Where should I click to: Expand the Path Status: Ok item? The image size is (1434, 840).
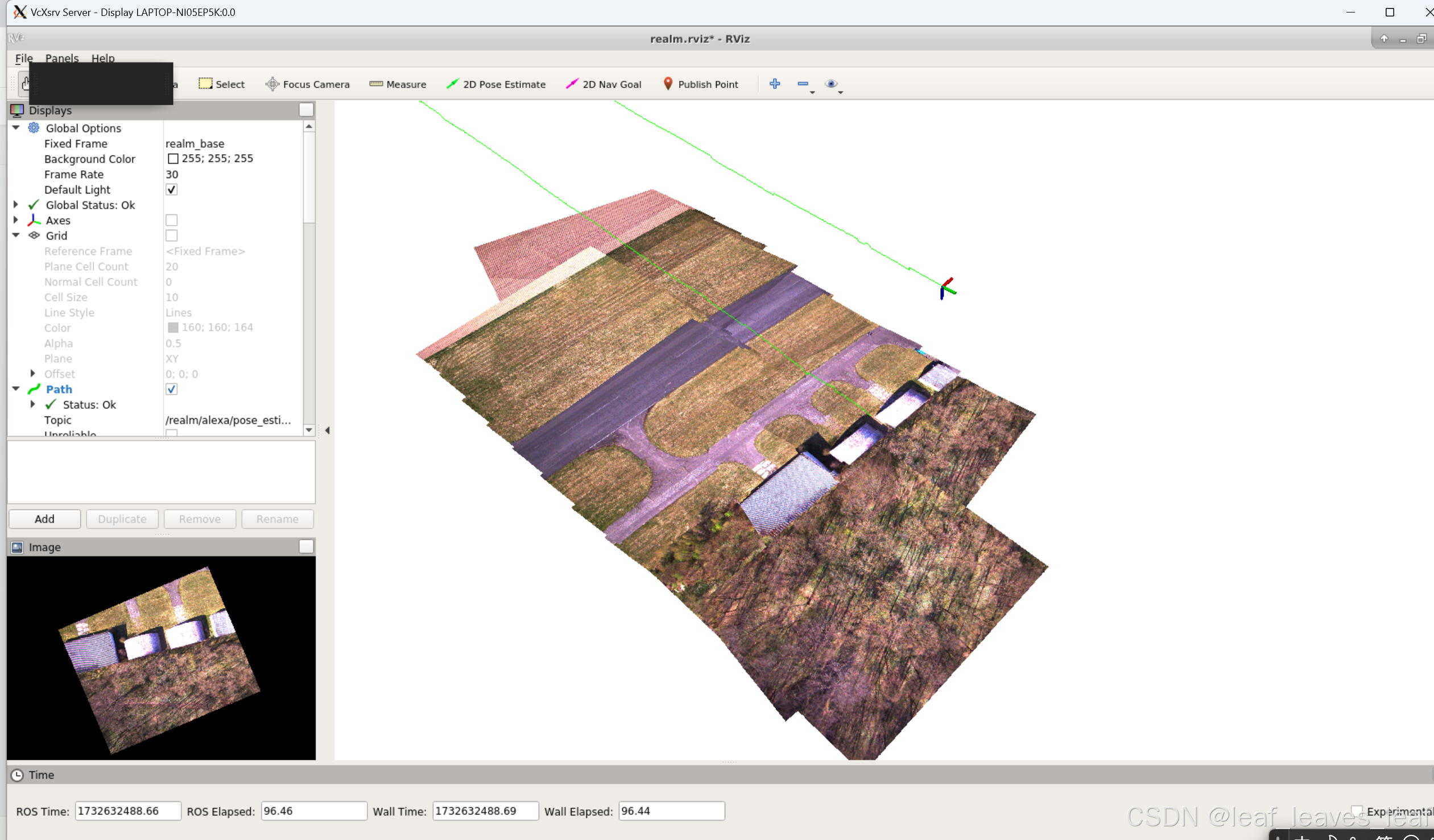pos(33,404)
